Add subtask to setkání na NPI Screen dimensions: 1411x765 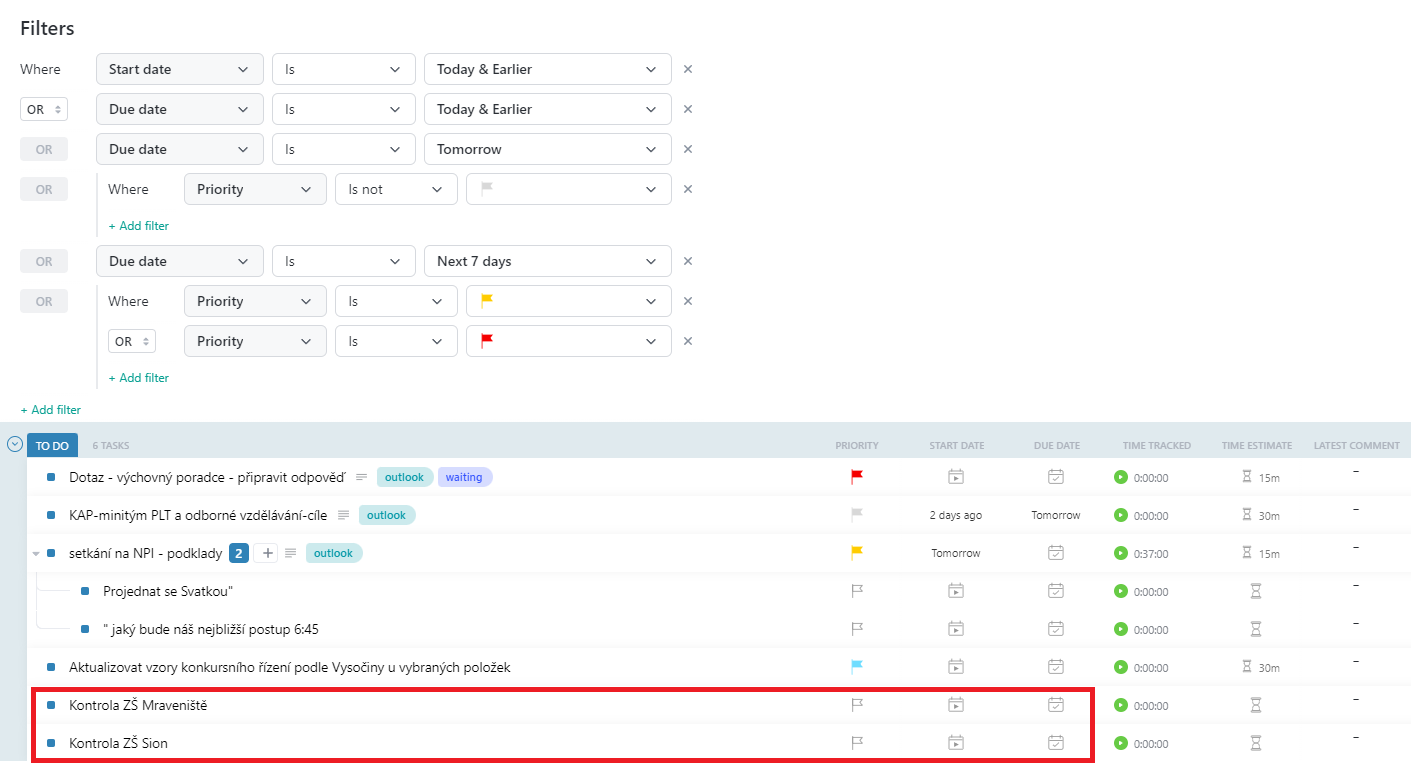coord(267,553)
